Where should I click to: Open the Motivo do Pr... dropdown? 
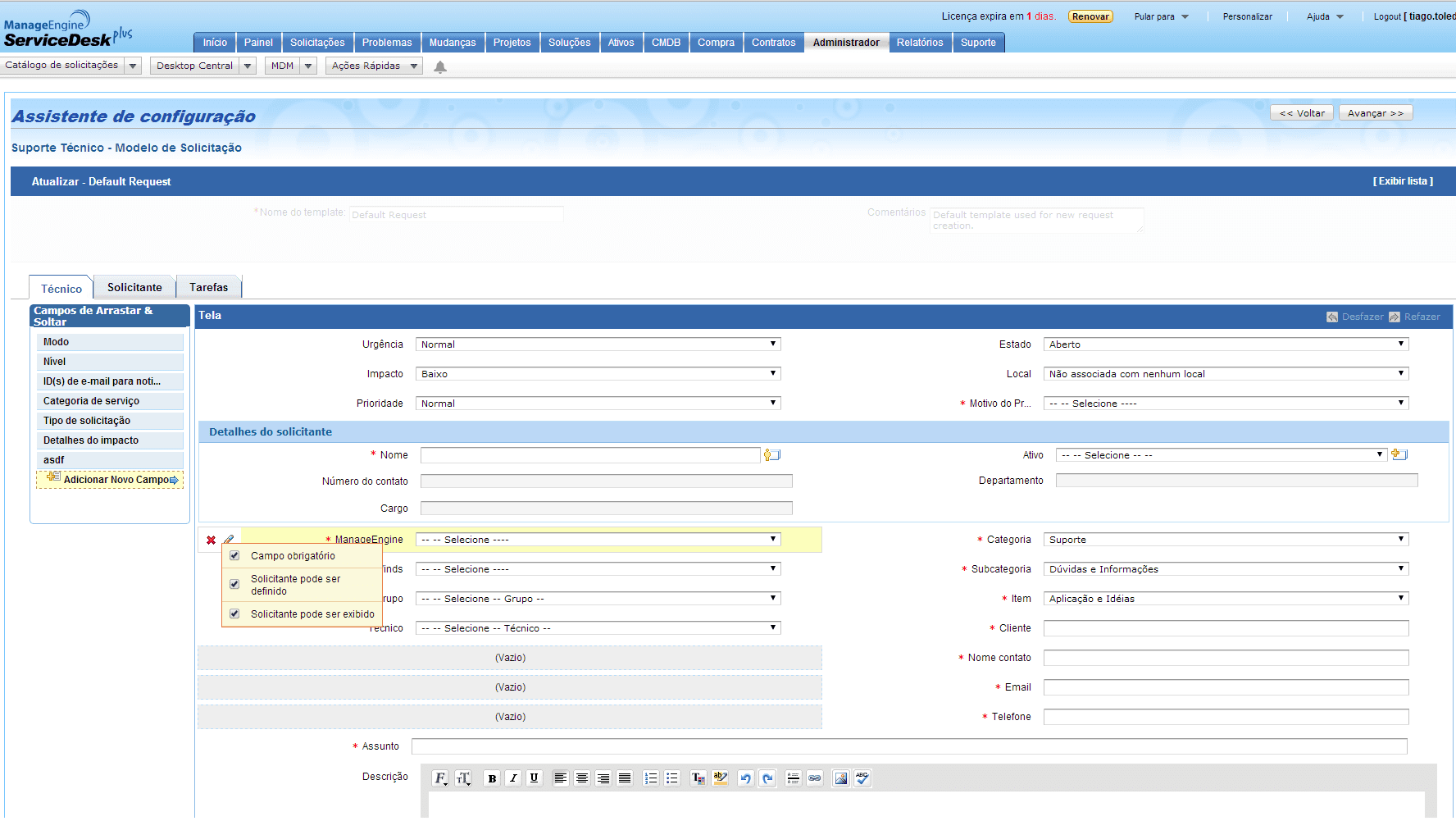click(x=1226, y=404)
